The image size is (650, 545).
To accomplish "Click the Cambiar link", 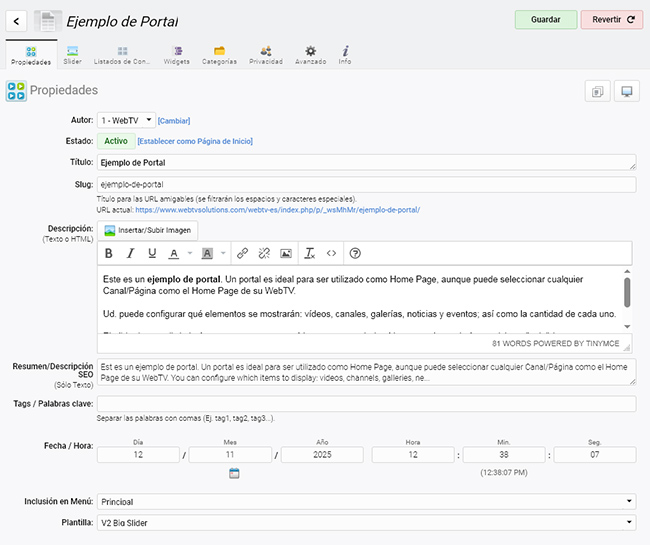I will (174, 121).
